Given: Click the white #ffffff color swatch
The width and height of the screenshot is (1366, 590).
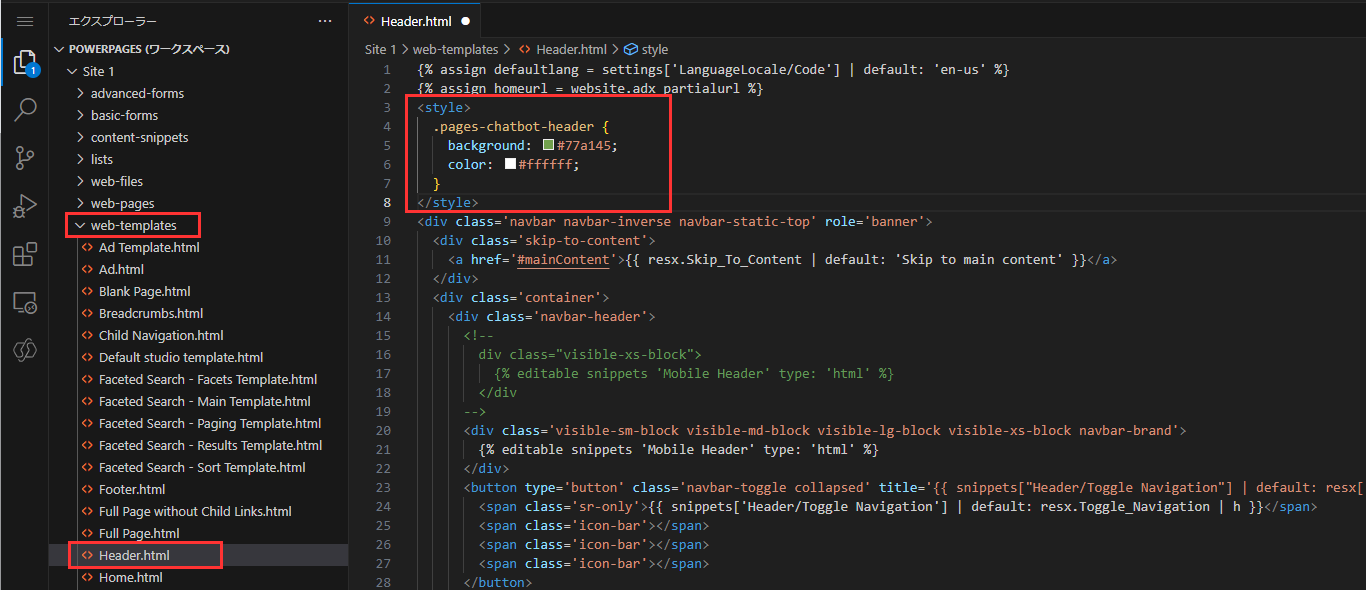Looking at the screenshot, I should coord(510,163).
